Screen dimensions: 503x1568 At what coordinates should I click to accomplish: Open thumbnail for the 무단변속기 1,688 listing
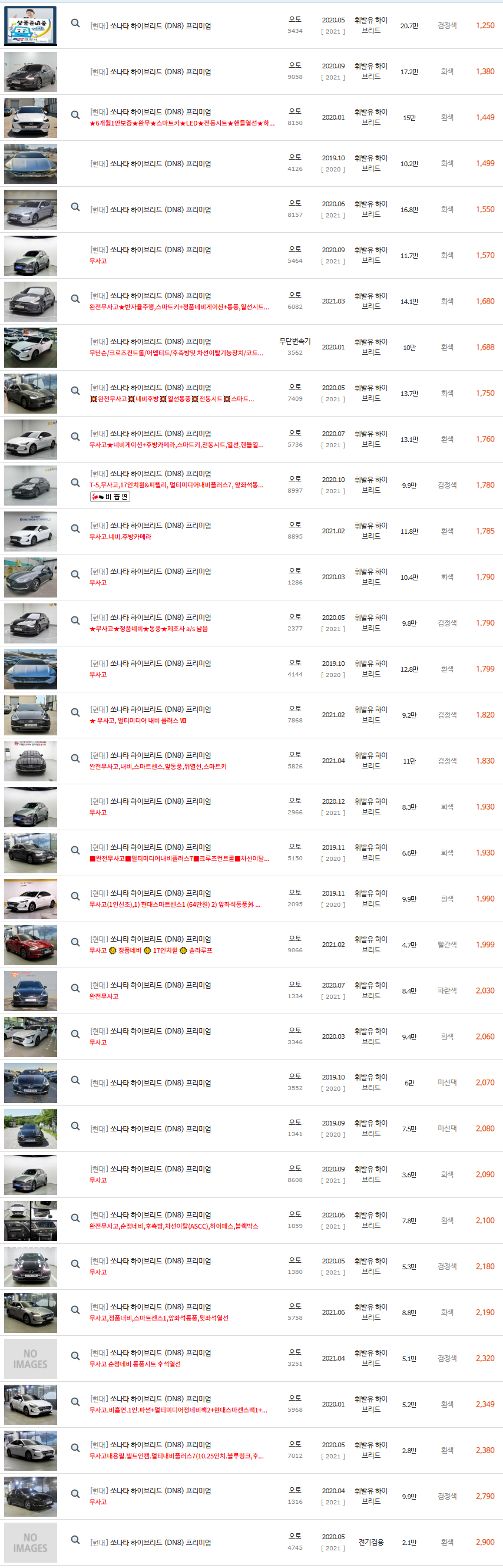[31, 348]
